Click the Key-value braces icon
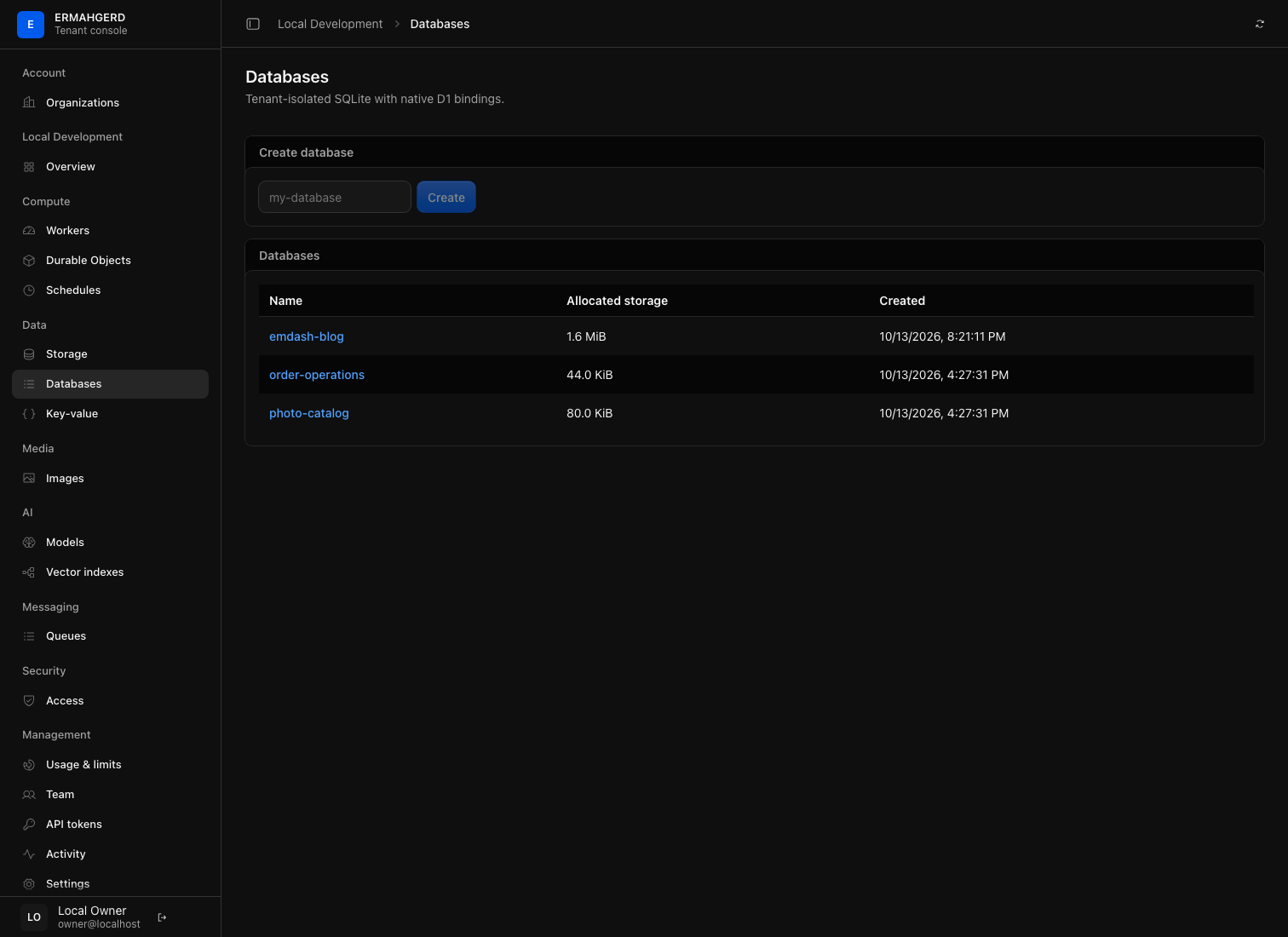Image resolution: width=1288 pixels, height=937 pixels. coord(29,414)
